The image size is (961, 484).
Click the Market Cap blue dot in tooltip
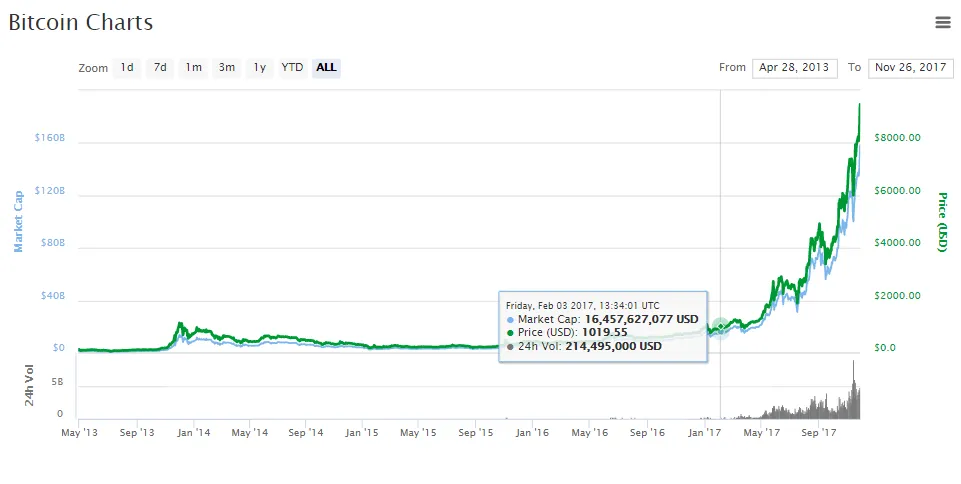pyautogui.click(x=511, y=320)
